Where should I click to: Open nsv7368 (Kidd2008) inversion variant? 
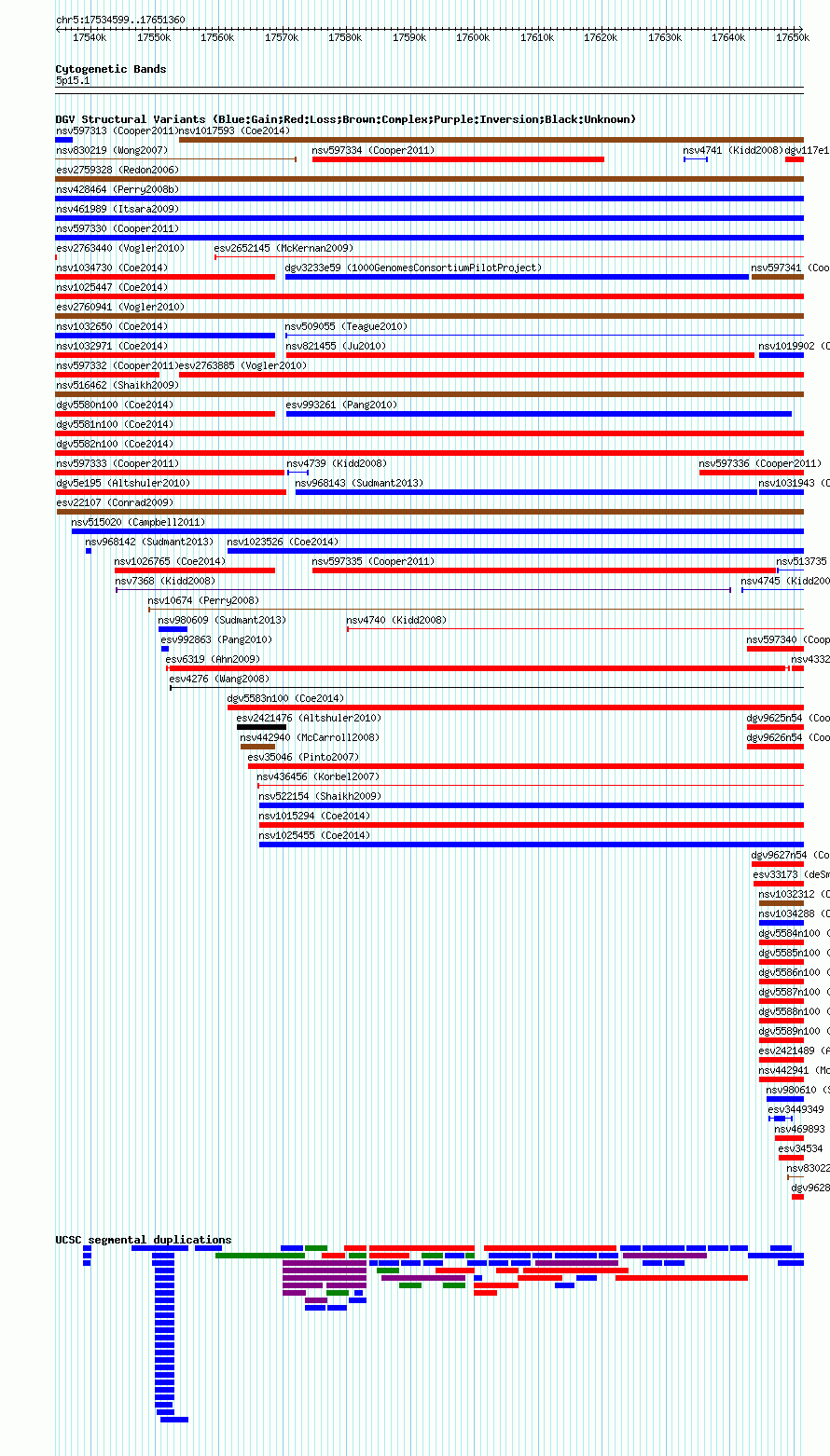423,590
